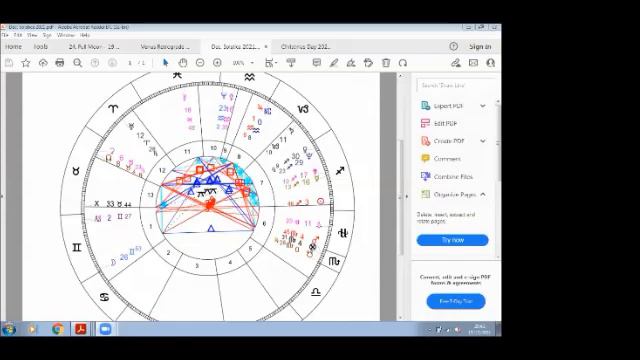Click the fill and sign pen icon at right
640x360 pixels.
[456, 63]
